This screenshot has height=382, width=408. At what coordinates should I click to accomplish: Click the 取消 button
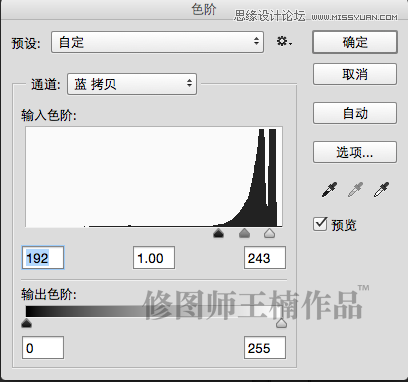355,74
